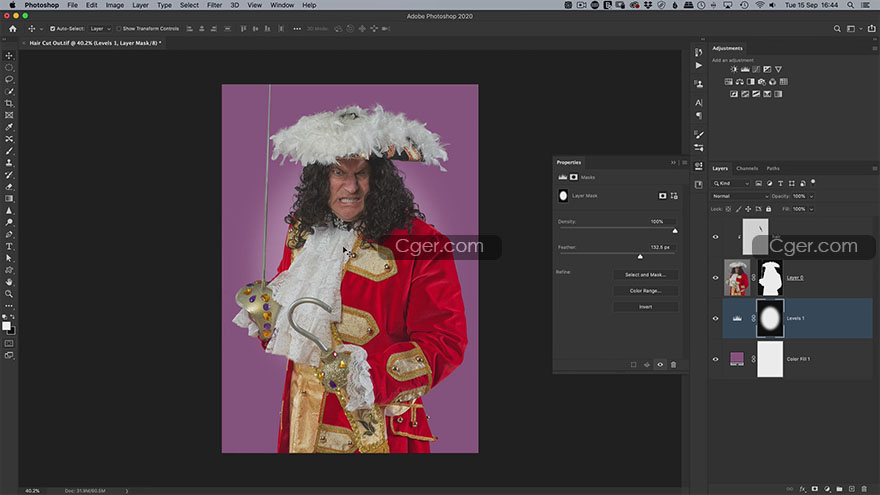Toggle the layer filter on/off switch
880x495 pixels.
point(813,182)
